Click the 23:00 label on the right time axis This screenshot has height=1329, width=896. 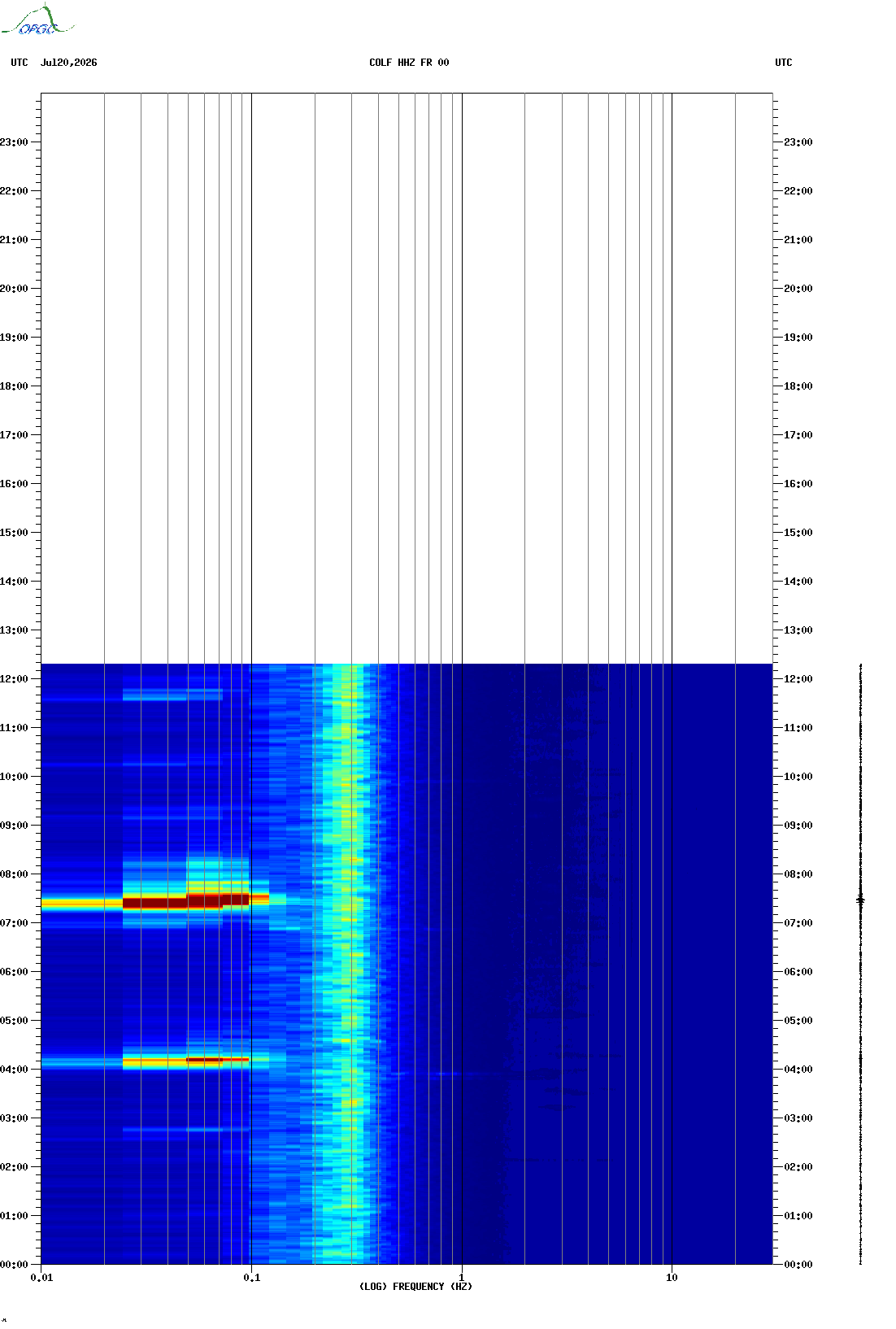point(798,142)
